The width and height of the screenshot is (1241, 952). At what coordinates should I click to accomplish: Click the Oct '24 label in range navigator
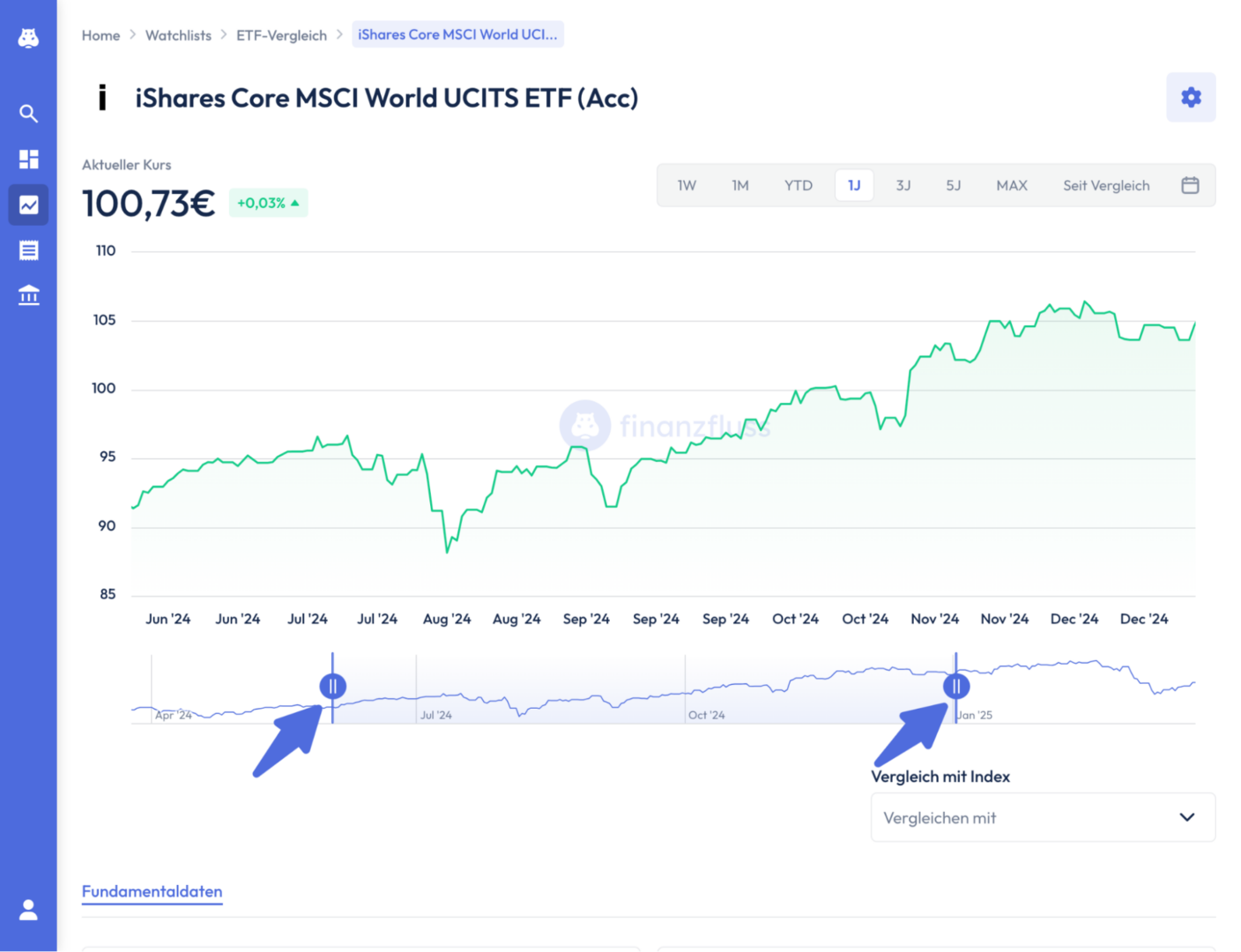coord(706,715)
